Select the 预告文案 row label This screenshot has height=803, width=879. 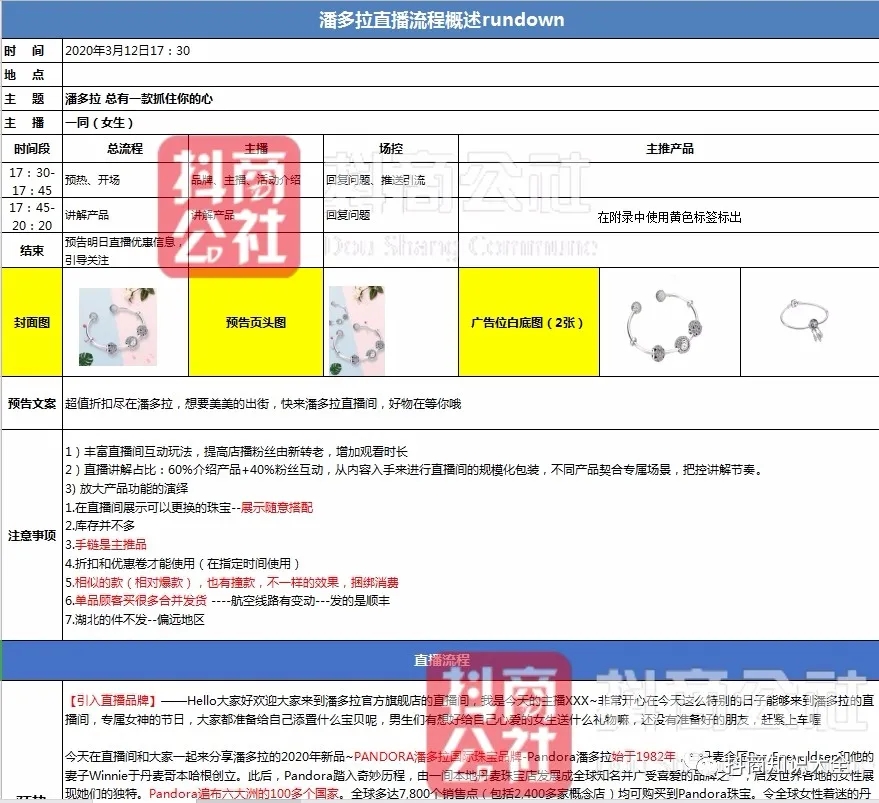click(32, 403)
